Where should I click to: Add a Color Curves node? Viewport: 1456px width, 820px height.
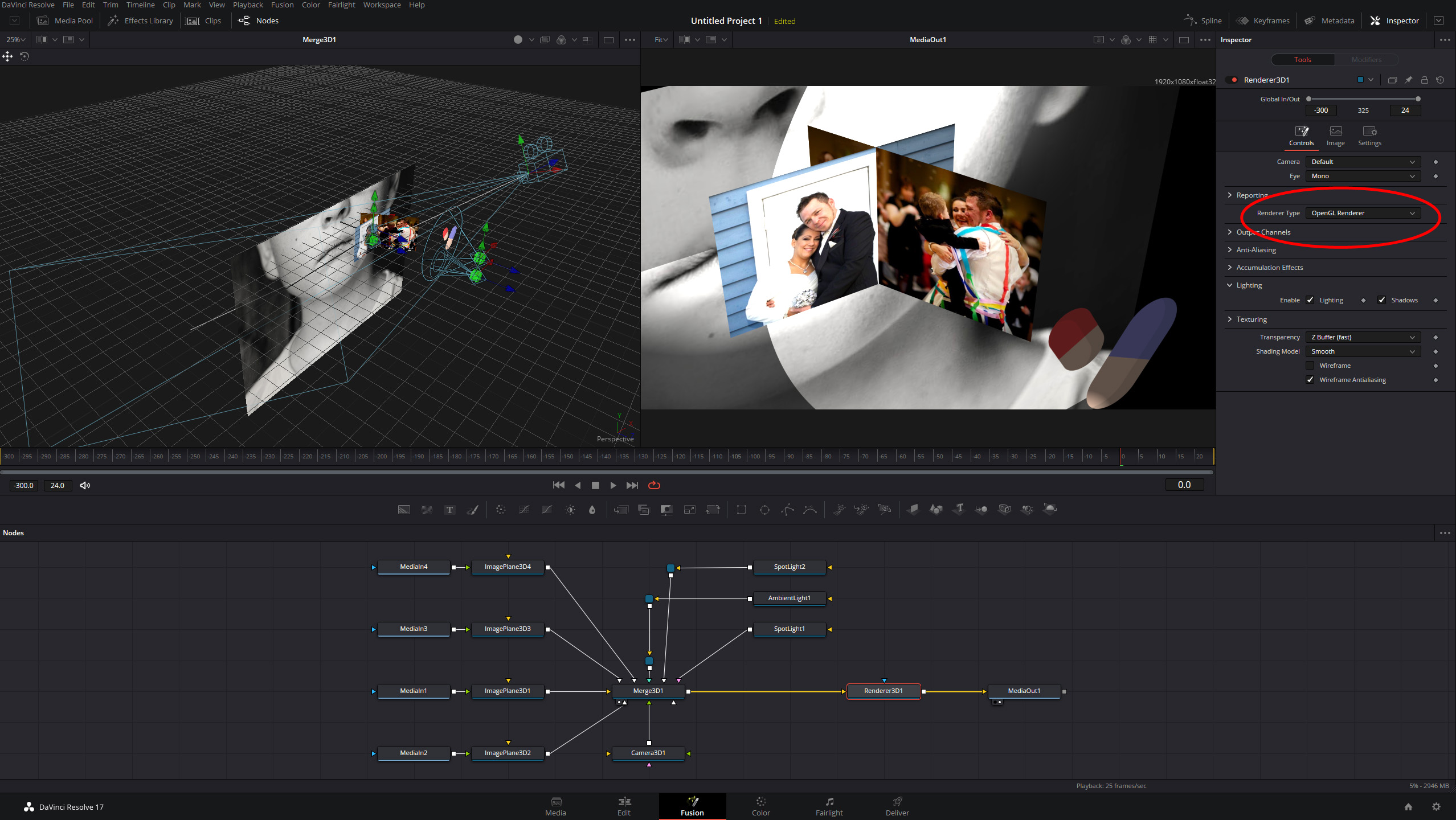click(x=524, y=510)
